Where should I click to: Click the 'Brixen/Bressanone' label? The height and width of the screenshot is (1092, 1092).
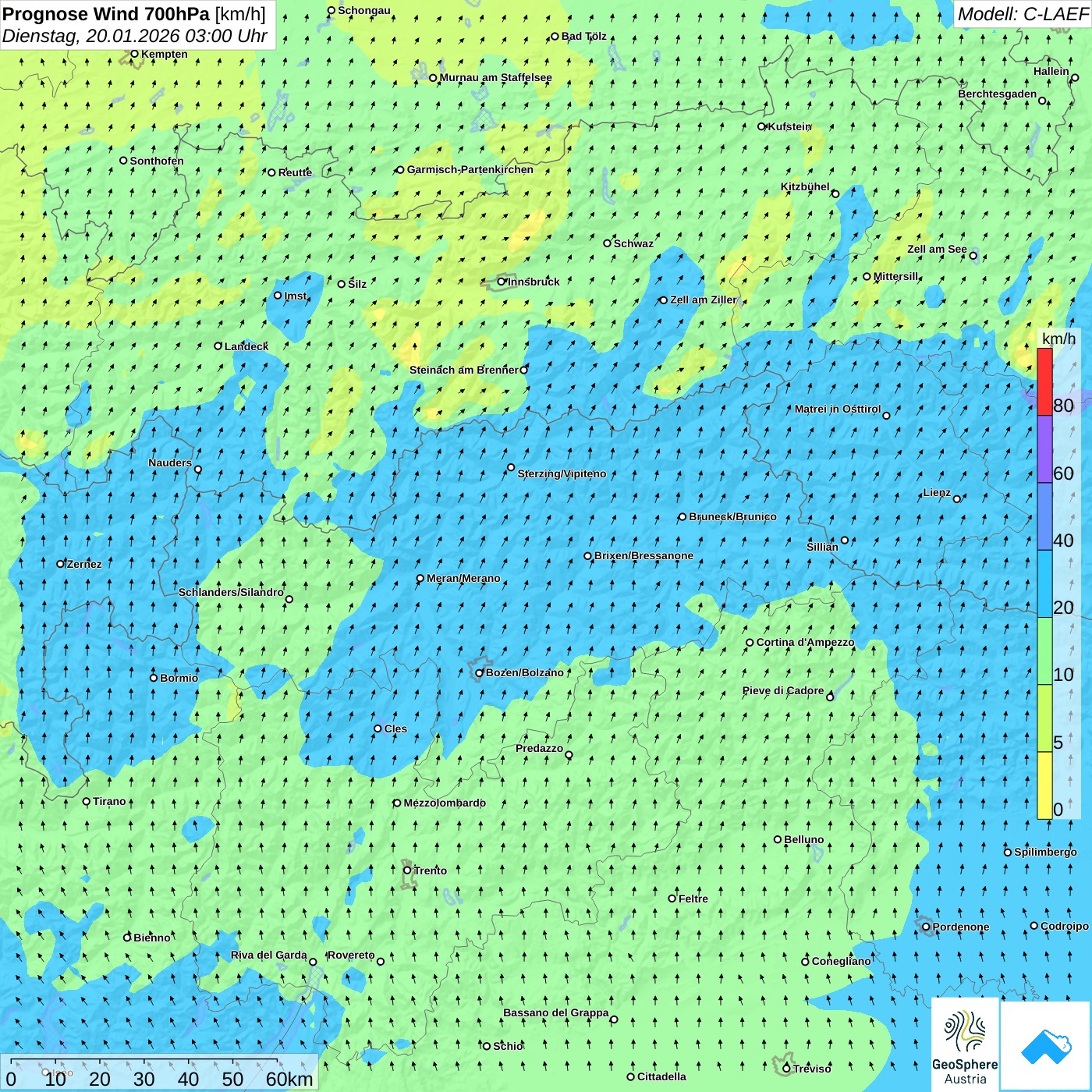click(x=643, y=556)
